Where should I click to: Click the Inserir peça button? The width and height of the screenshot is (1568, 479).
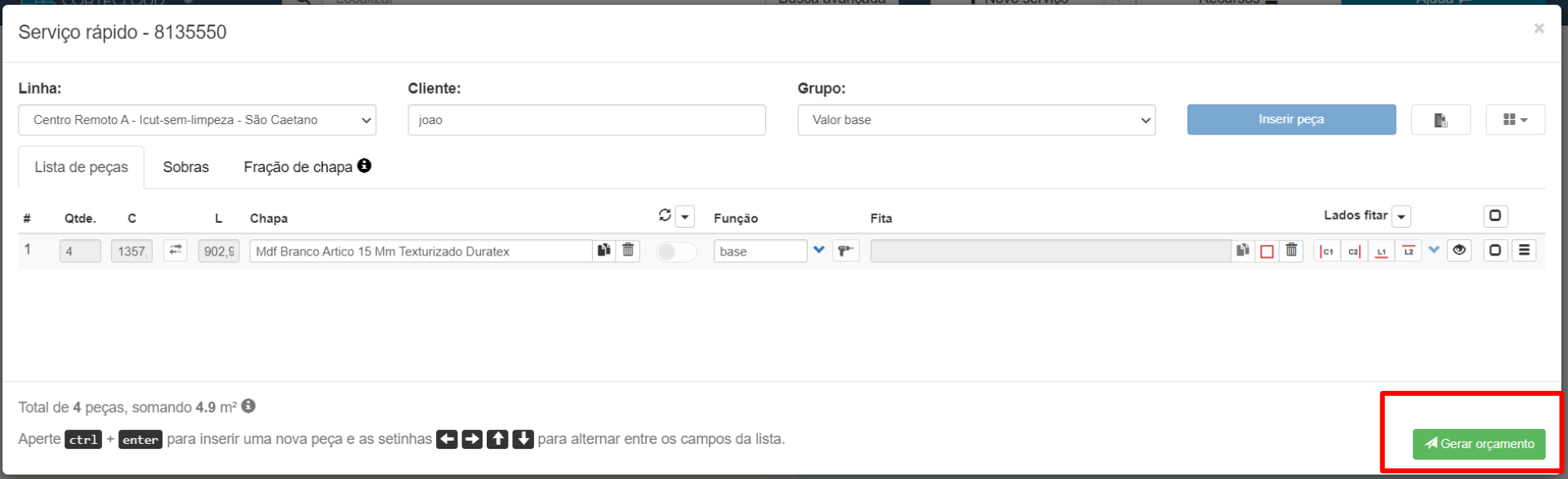tap(1291, 119)
